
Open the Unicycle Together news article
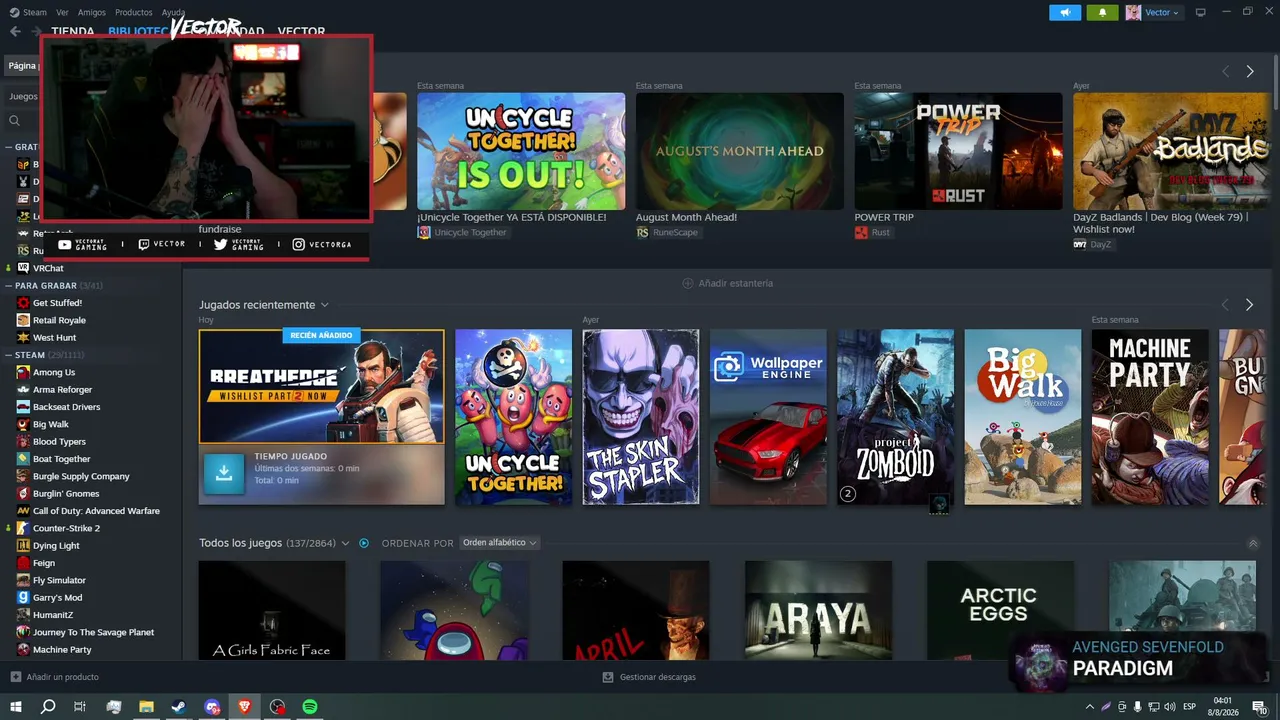click(x=521, y=151)
